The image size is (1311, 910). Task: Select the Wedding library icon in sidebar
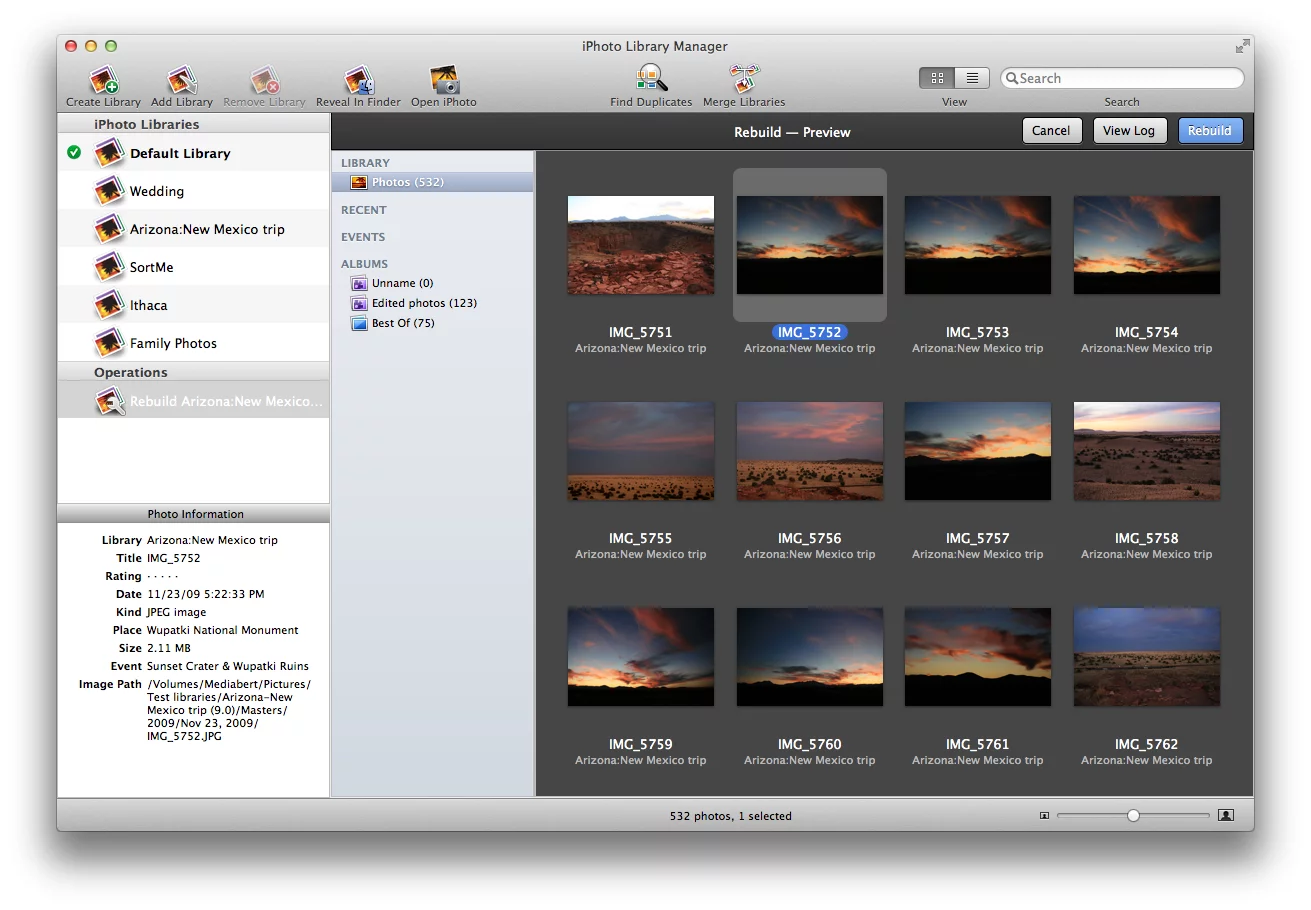click(x=107, y=190)
